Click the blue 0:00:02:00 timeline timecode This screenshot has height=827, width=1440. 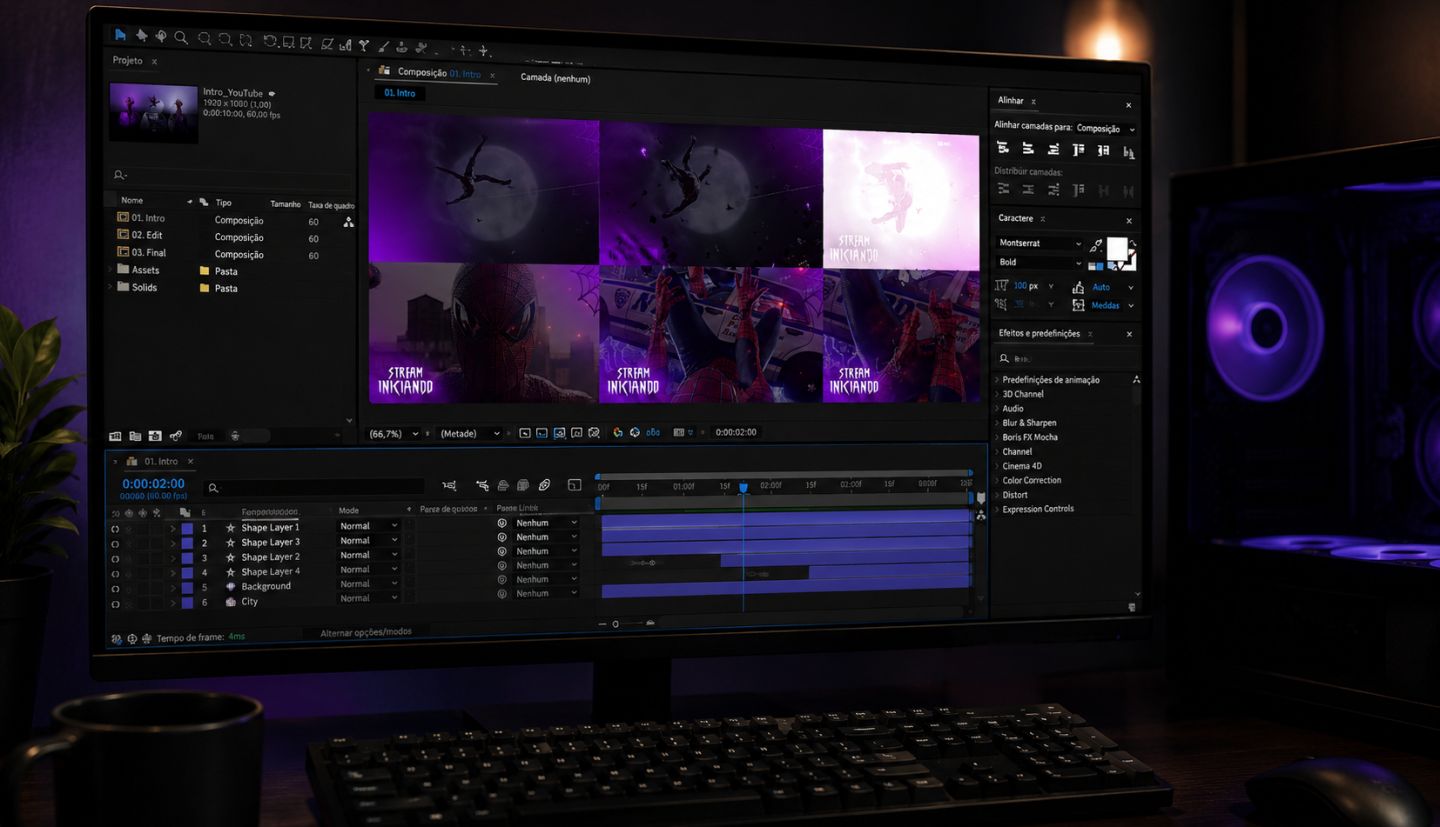(153, 484)
